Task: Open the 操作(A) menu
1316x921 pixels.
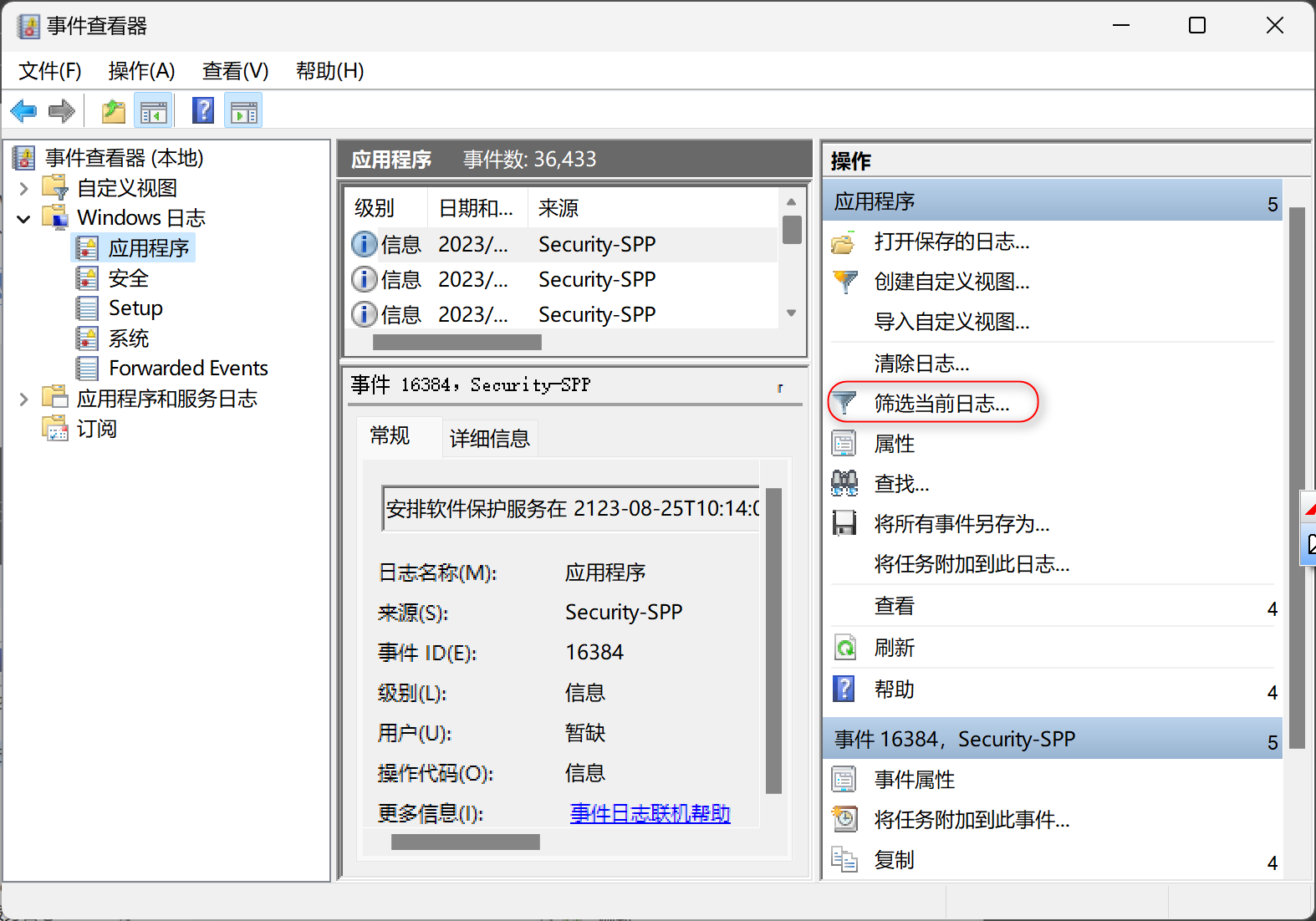Action: 141,71
